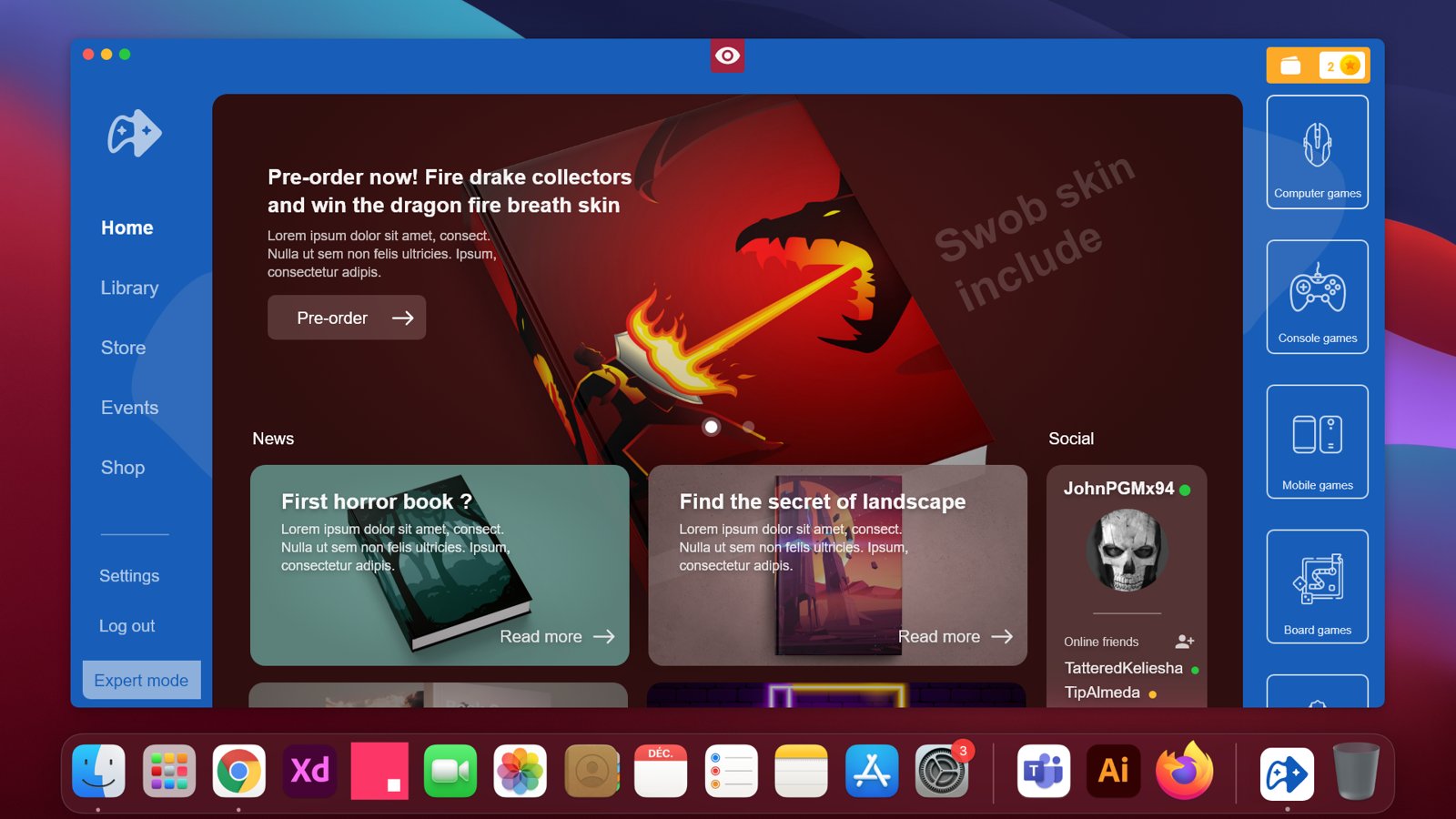Open Notes from the dock
The width and height of the screenshot is (1456, 819).
[801, 771]
